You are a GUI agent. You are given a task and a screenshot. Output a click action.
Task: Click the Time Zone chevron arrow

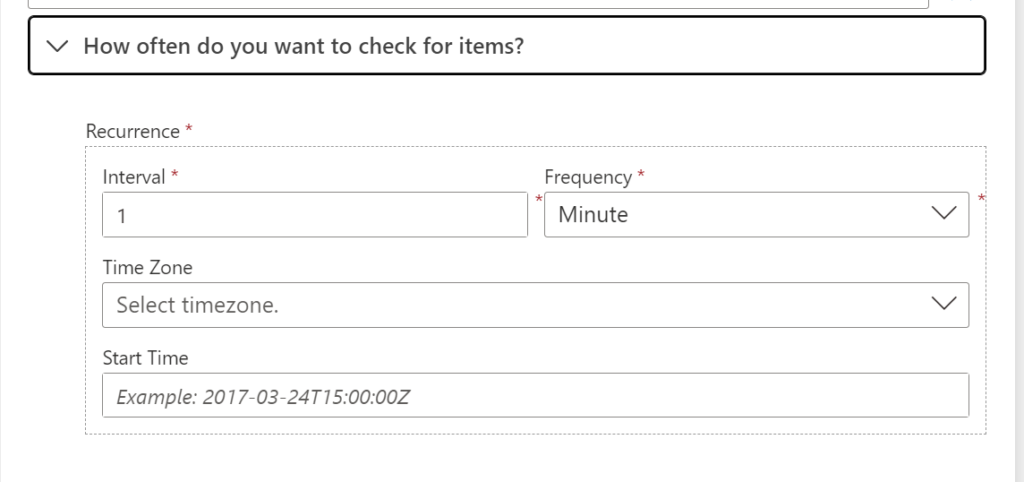pyautogui.click(x=943, y=305)
